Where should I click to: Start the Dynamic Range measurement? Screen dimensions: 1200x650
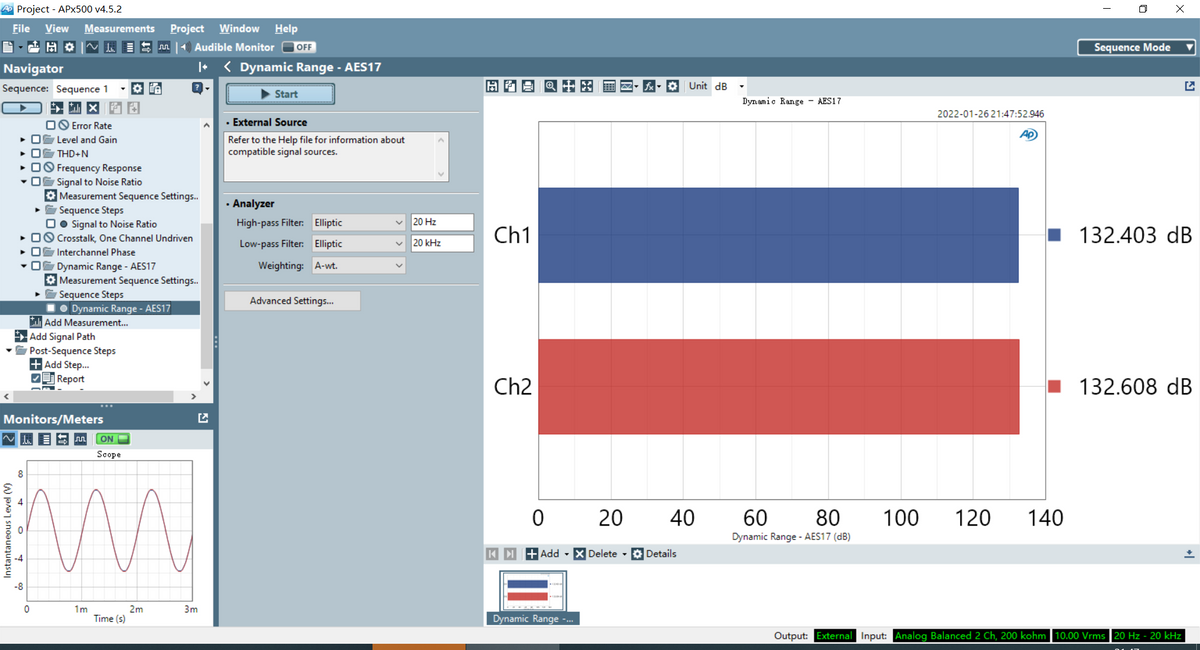(280, 94)
